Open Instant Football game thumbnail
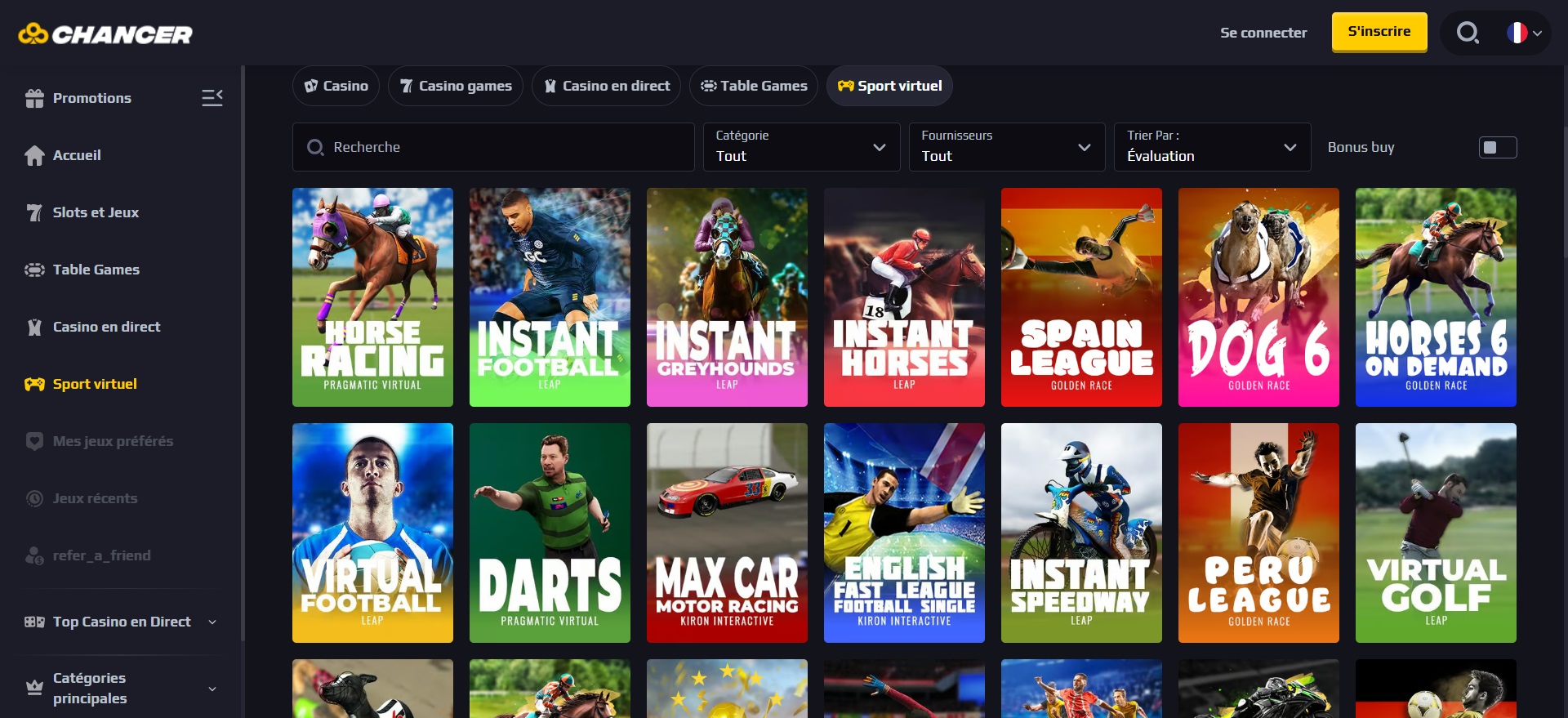The height and width of the screenshot is (718, 1568). pos(550,297)
